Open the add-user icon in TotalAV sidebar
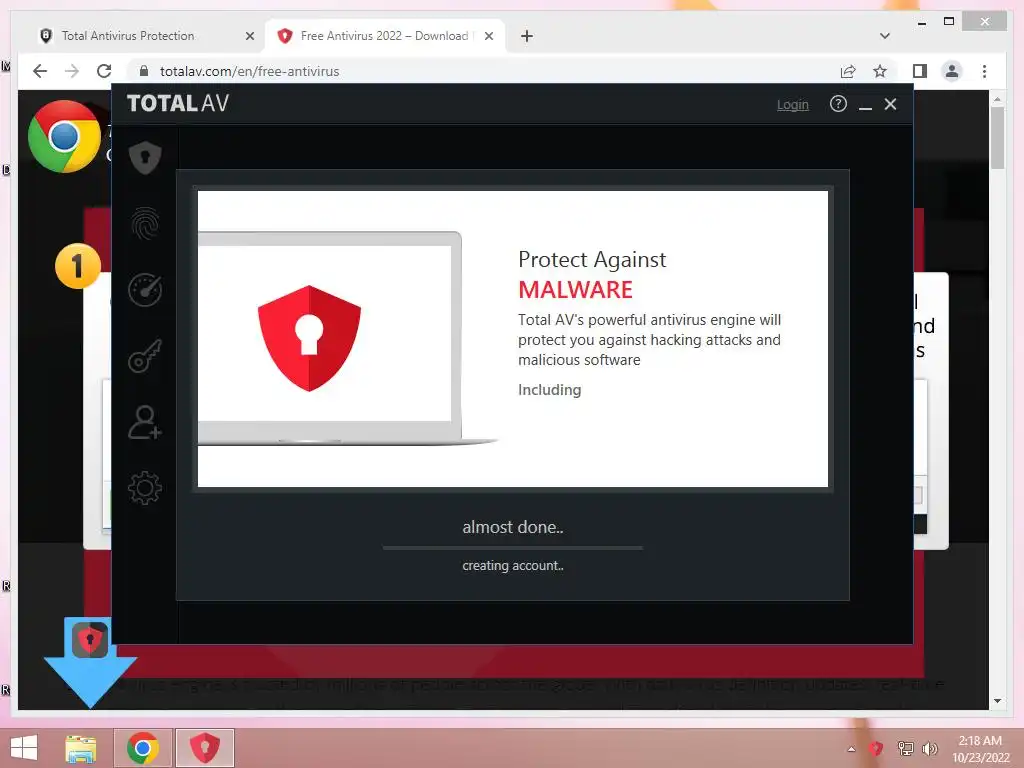The height and width of the screenshot is (768, 1024). 144,423
